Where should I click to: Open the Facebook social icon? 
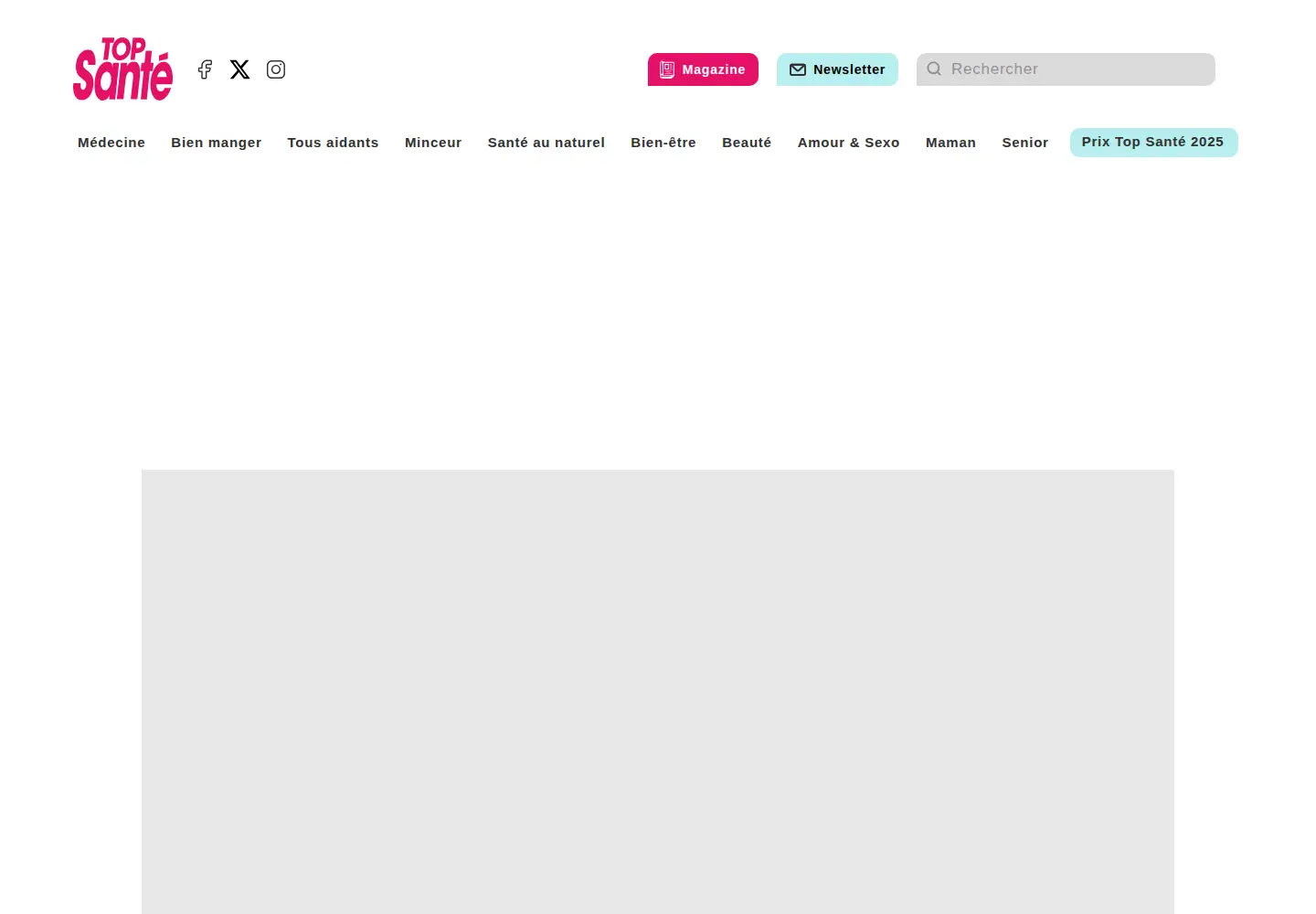click(x=205, y=69)
